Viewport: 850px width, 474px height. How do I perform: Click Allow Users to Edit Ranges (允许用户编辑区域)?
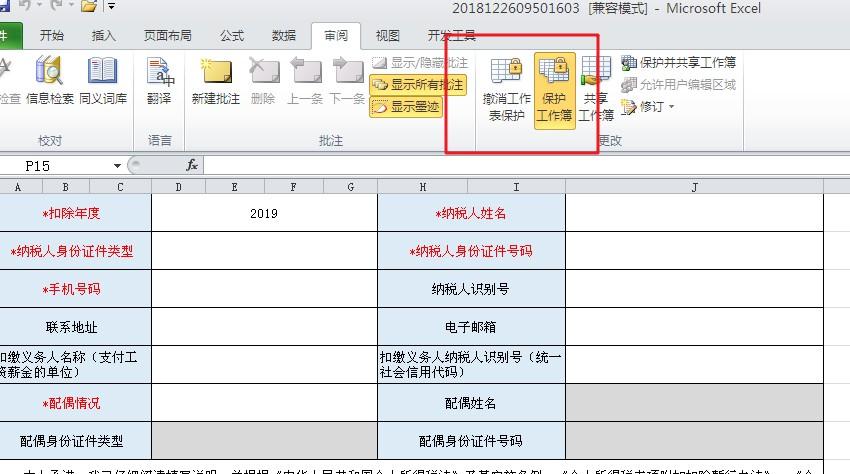pos(679,85)
